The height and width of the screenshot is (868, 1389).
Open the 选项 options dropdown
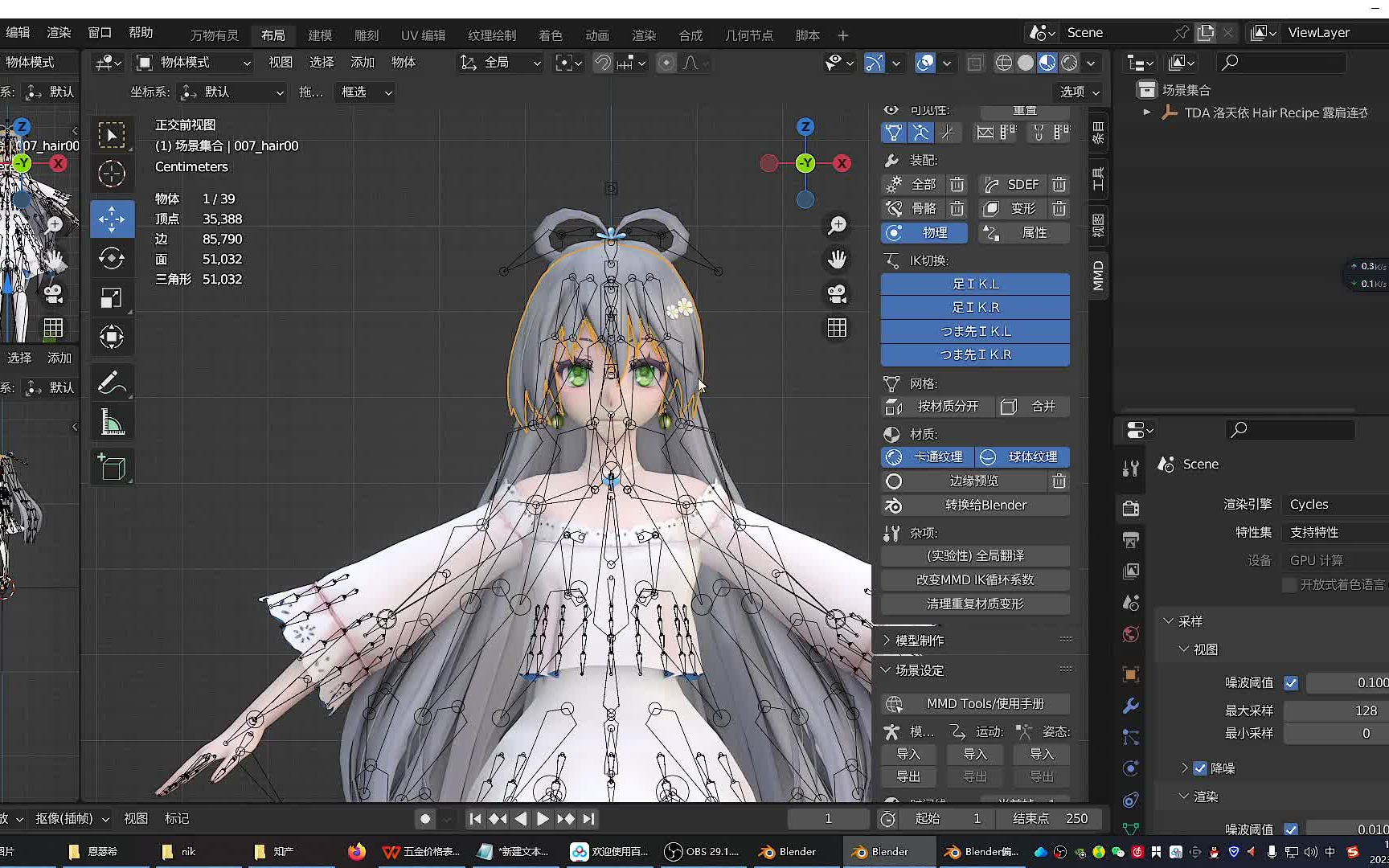tap(1080, 92)
